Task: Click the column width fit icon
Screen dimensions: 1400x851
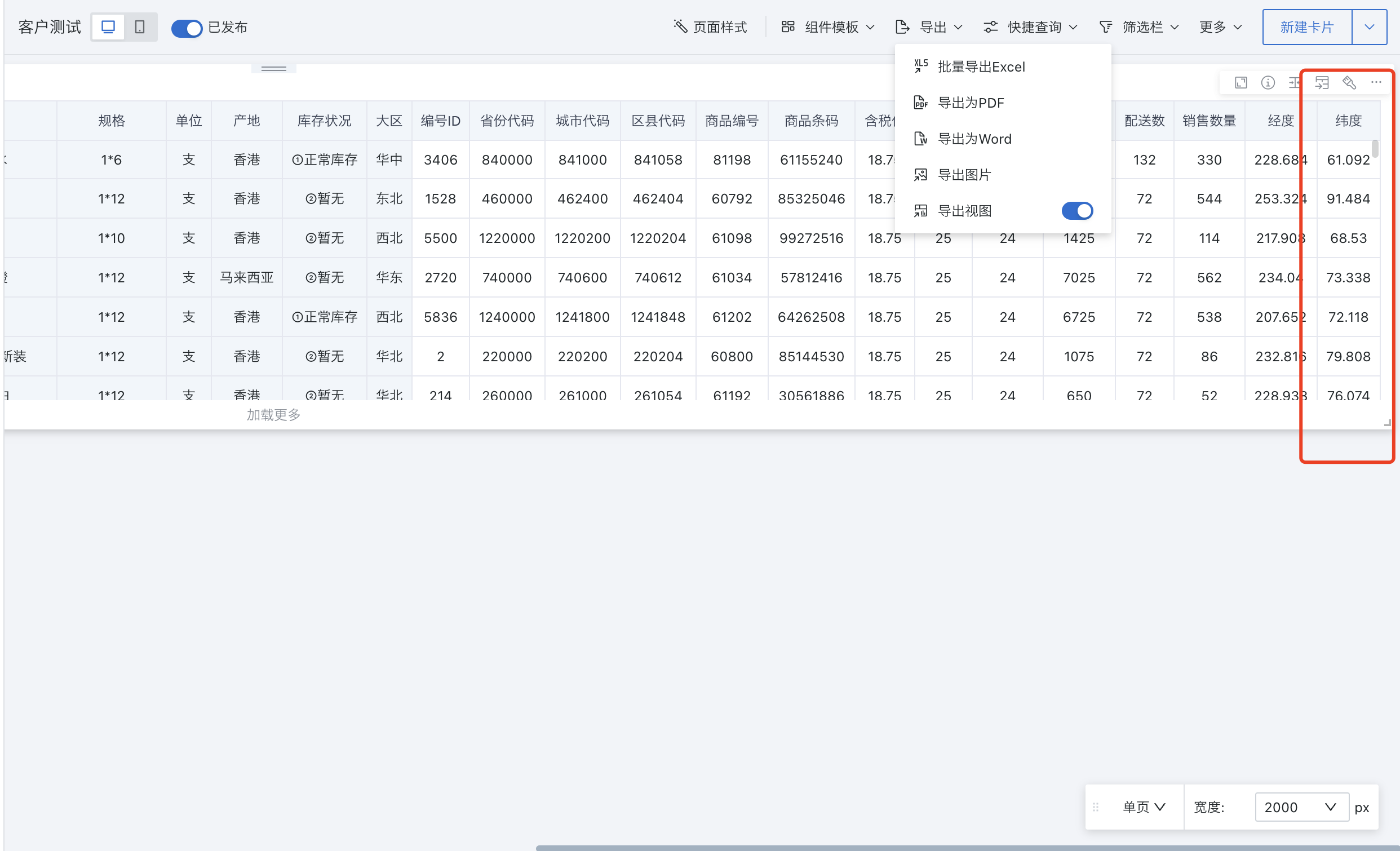Action: (1295, 83)
